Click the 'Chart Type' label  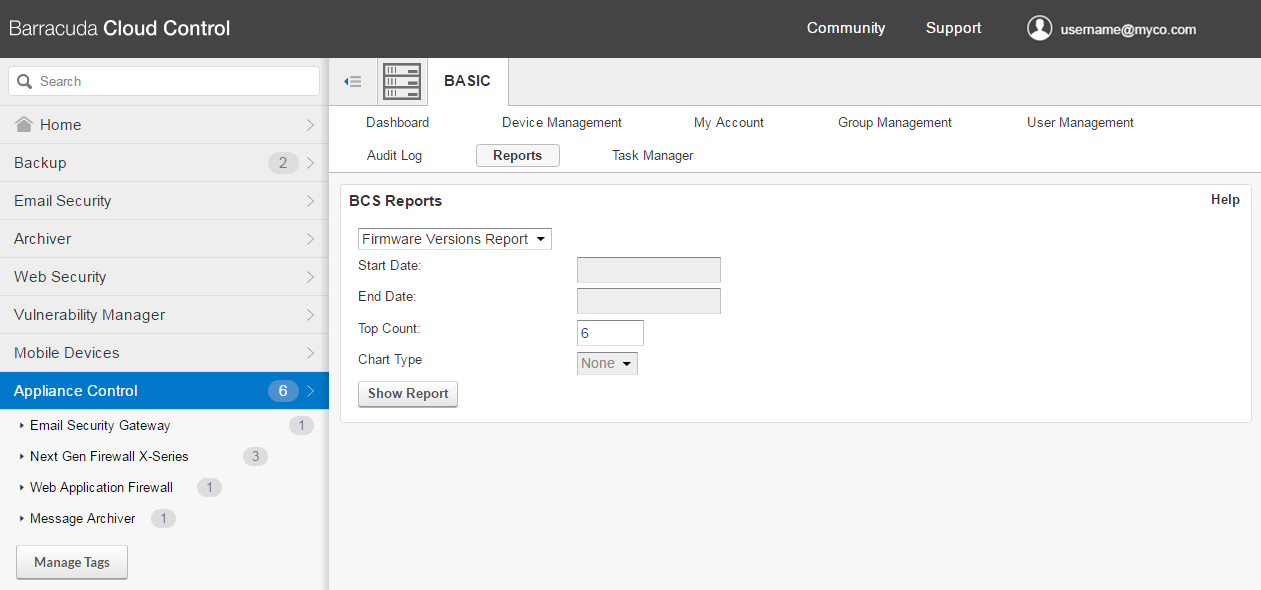coord(390,360)
